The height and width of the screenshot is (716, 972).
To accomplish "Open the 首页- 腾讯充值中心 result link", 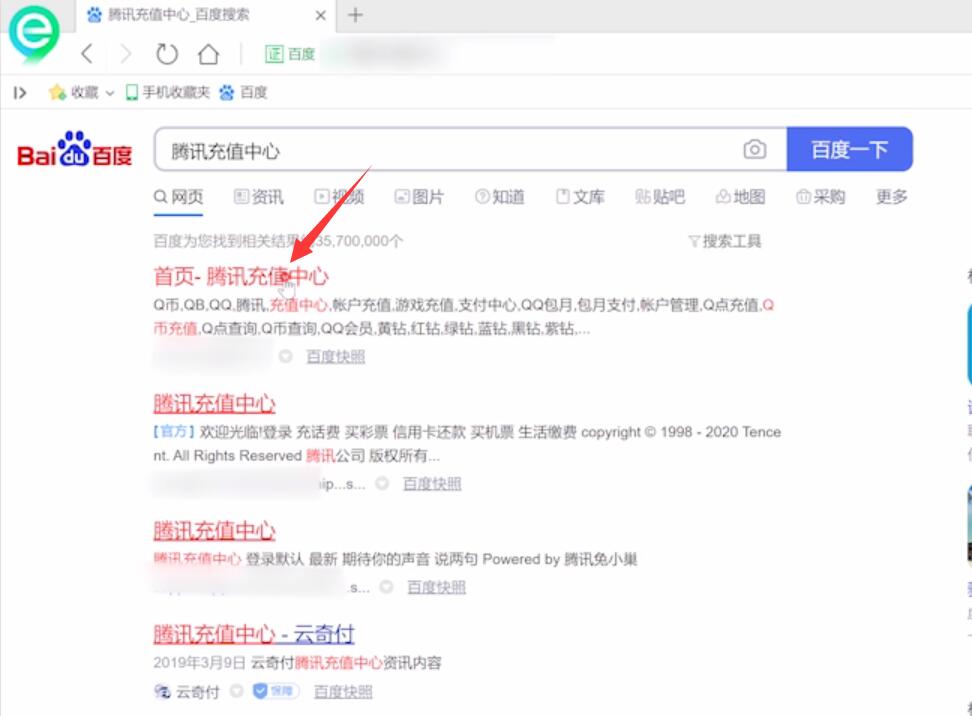I will (241, 276).
